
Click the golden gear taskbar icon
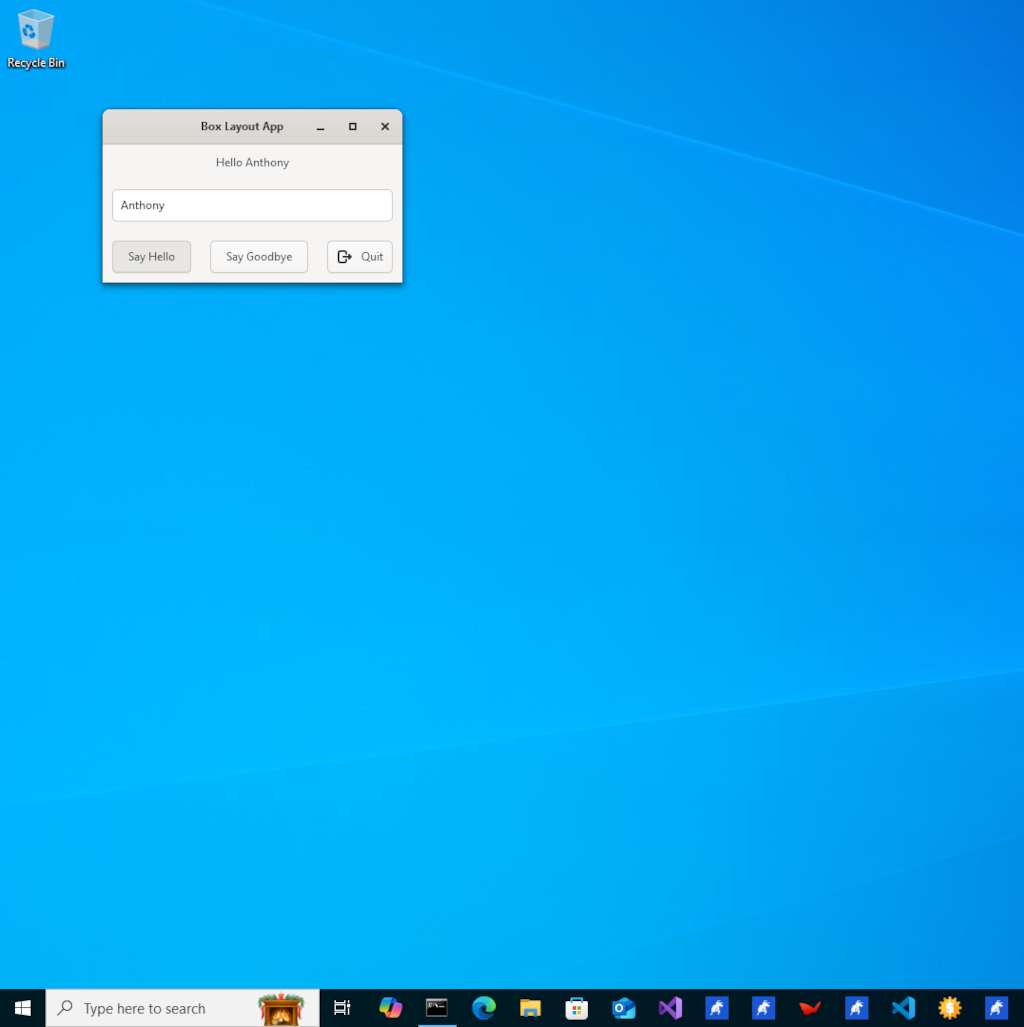point(950,1007)
